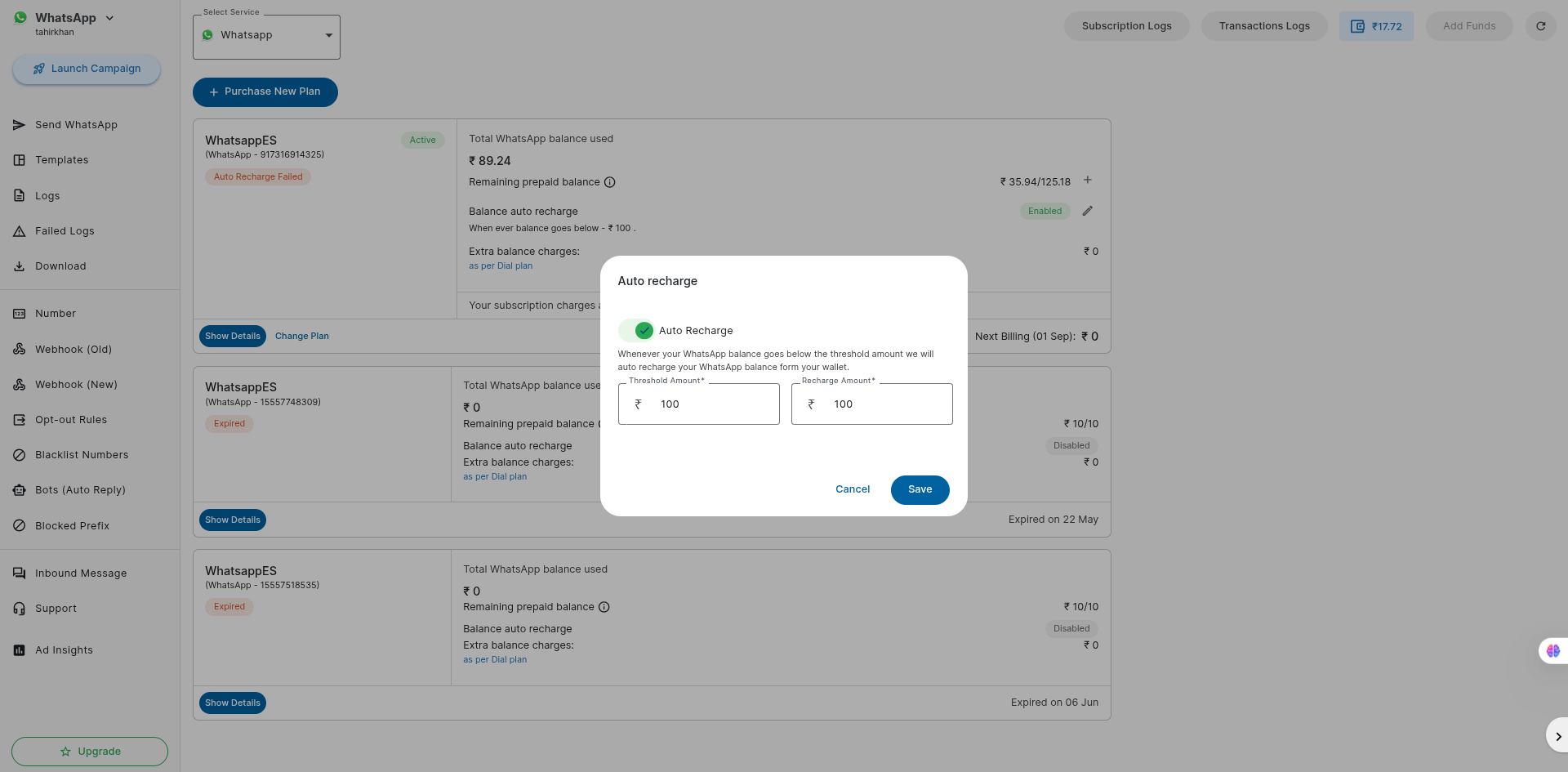1568x772 pixels.
Task: Click the 'Expired on 22 May' text
Action: pos(1053,520)
